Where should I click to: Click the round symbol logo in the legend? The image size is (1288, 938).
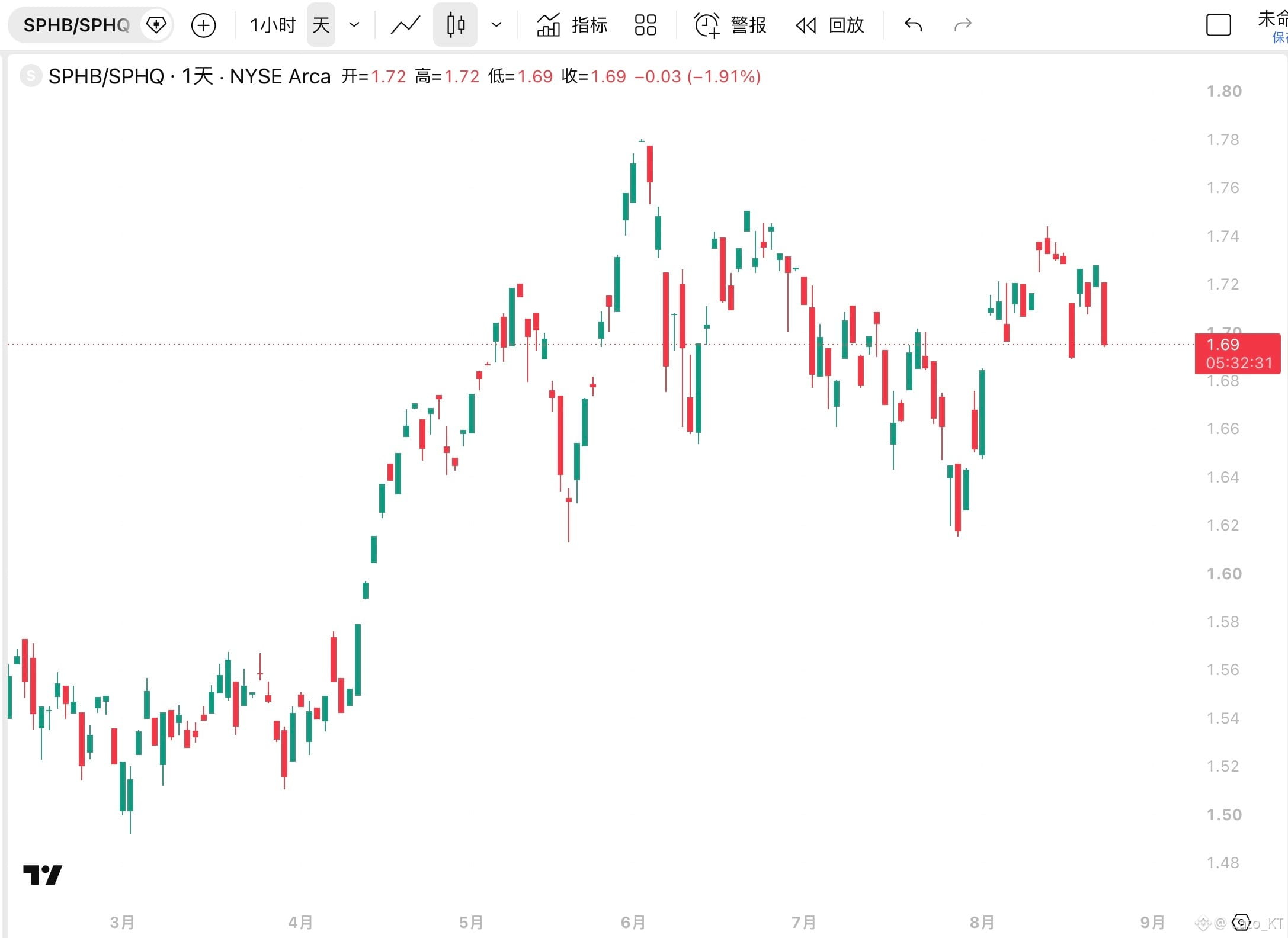31,76
